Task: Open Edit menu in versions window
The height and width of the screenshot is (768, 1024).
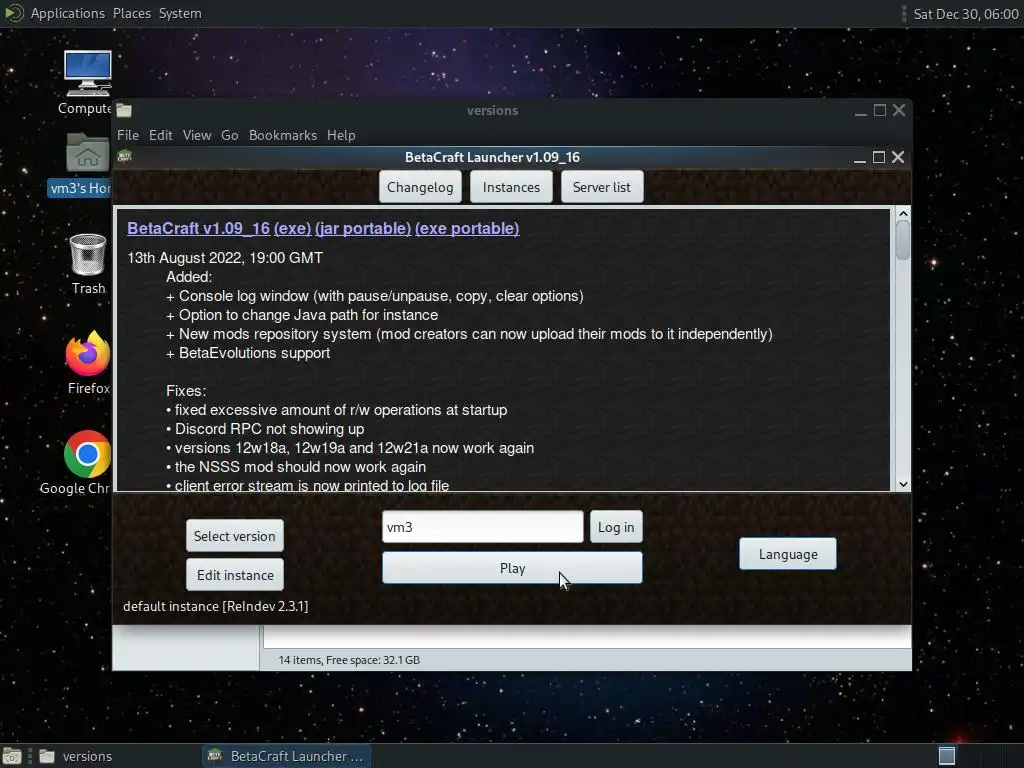Action: pyautogui.click(x=161, y=135)
